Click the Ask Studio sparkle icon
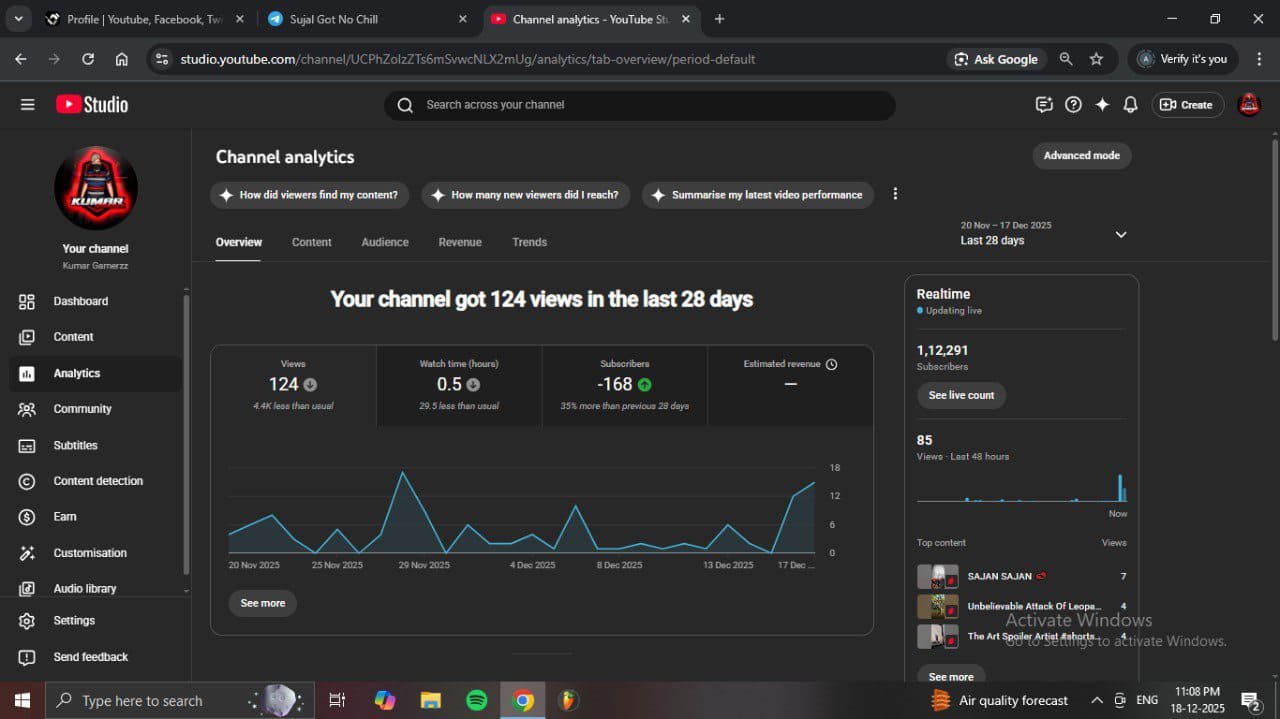 (x=1102, y=105)
